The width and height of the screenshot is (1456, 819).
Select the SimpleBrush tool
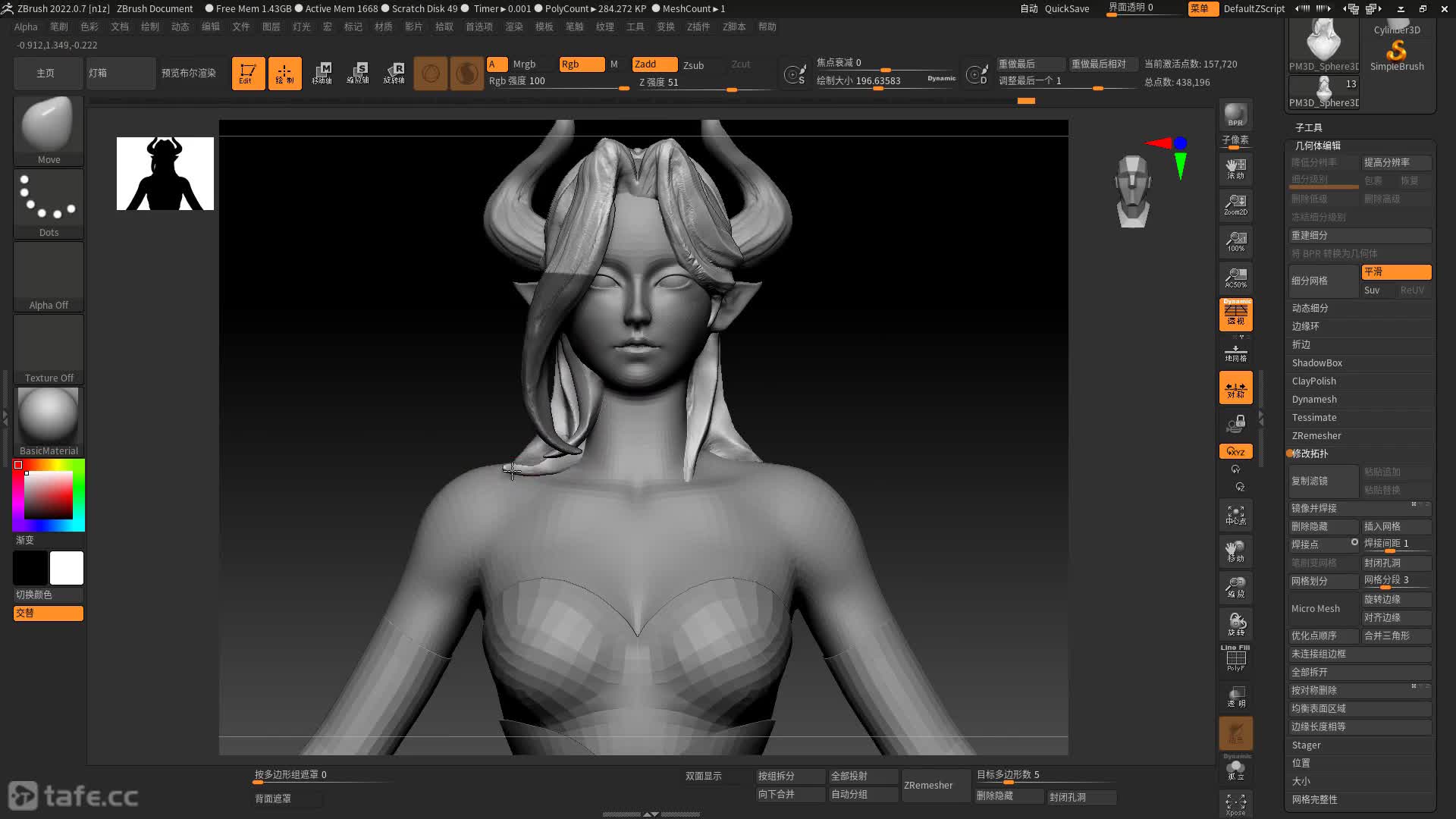(1397, 55)
